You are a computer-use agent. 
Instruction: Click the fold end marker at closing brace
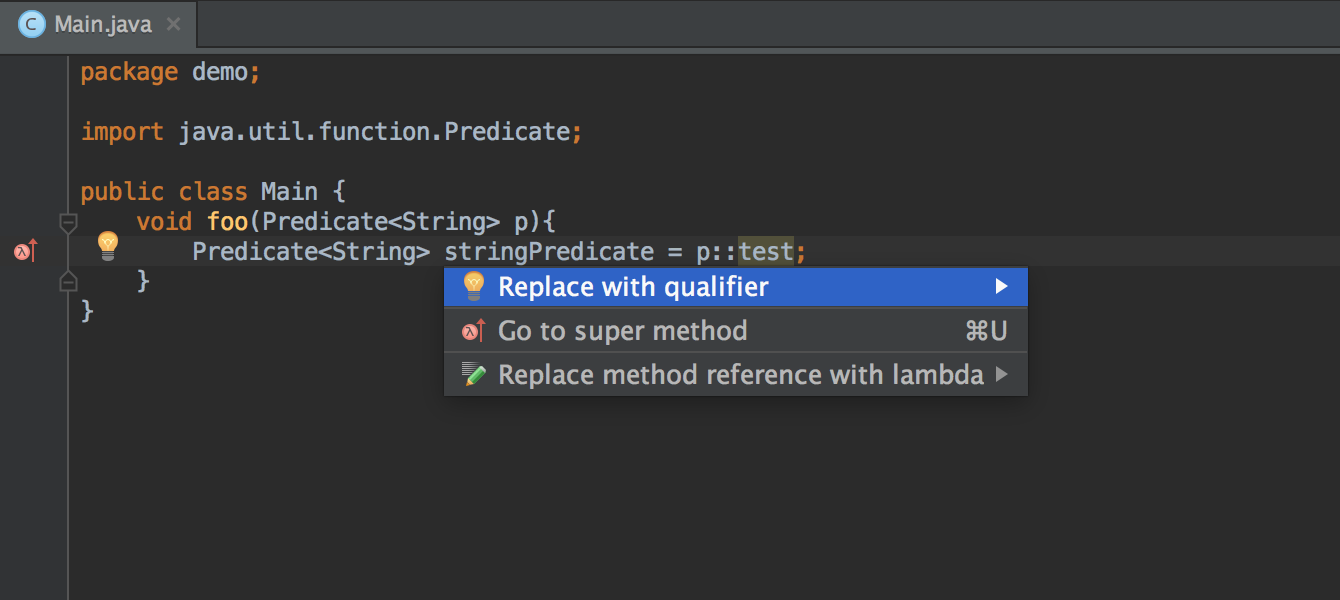click(68, 281)
